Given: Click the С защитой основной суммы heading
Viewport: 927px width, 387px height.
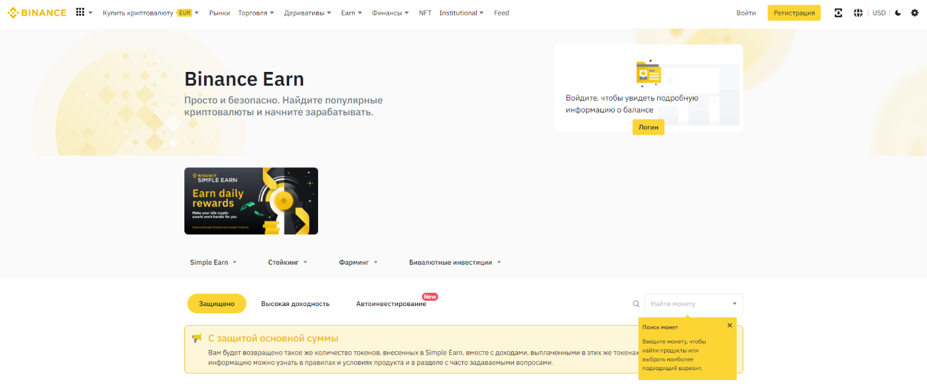Looking at the screenshot, I should (273, 339).
